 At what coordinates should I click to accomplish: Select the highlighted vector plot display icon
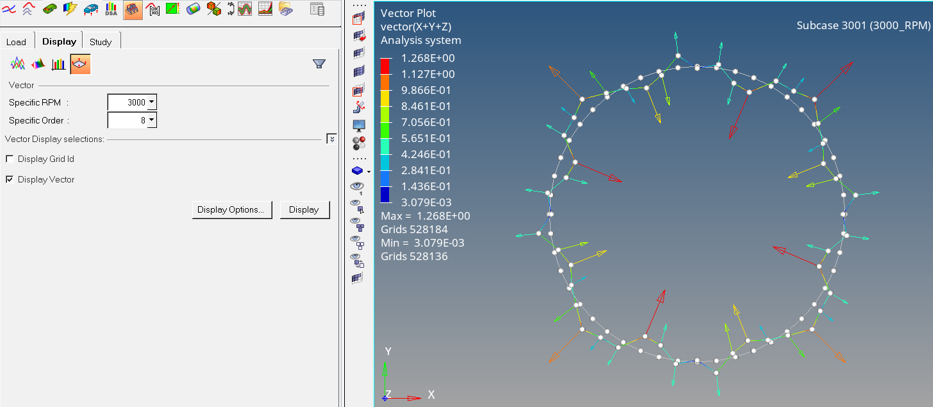[80, 64]
